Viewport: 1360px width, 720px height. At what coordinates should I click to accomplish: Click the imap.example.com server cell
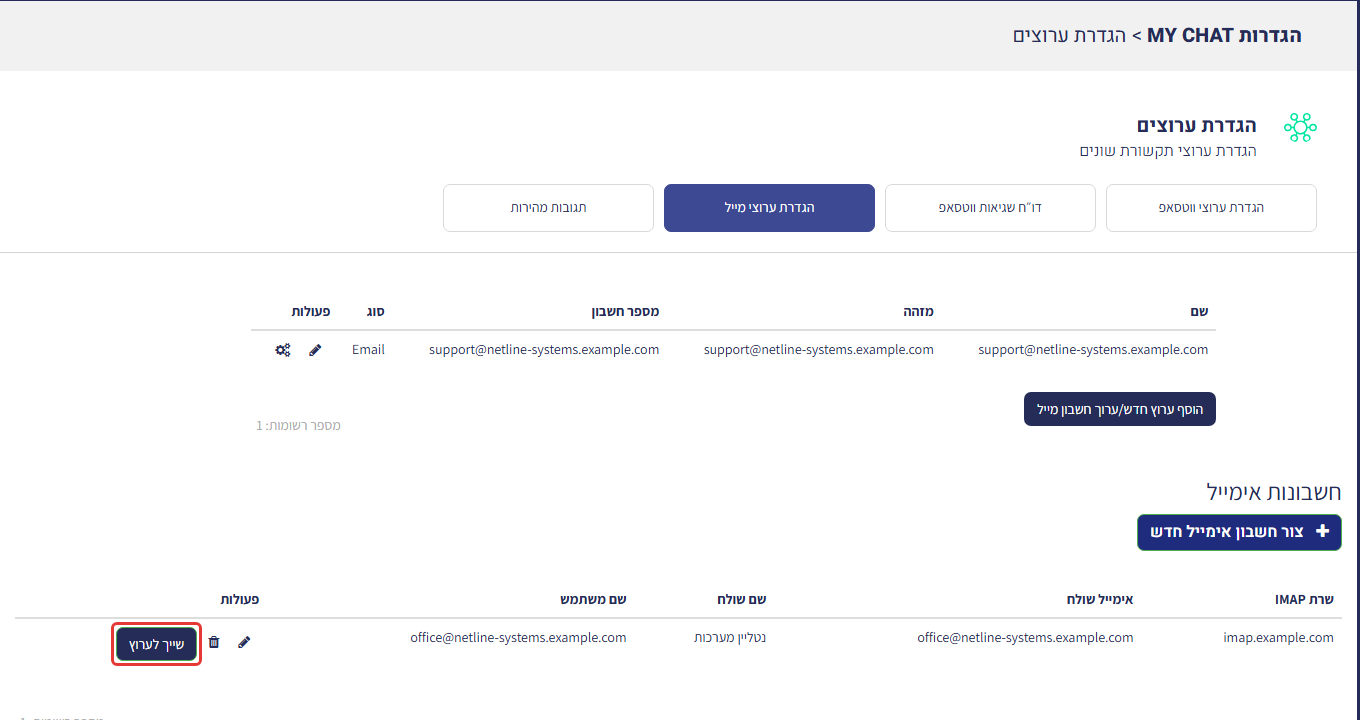(1278, 638)
